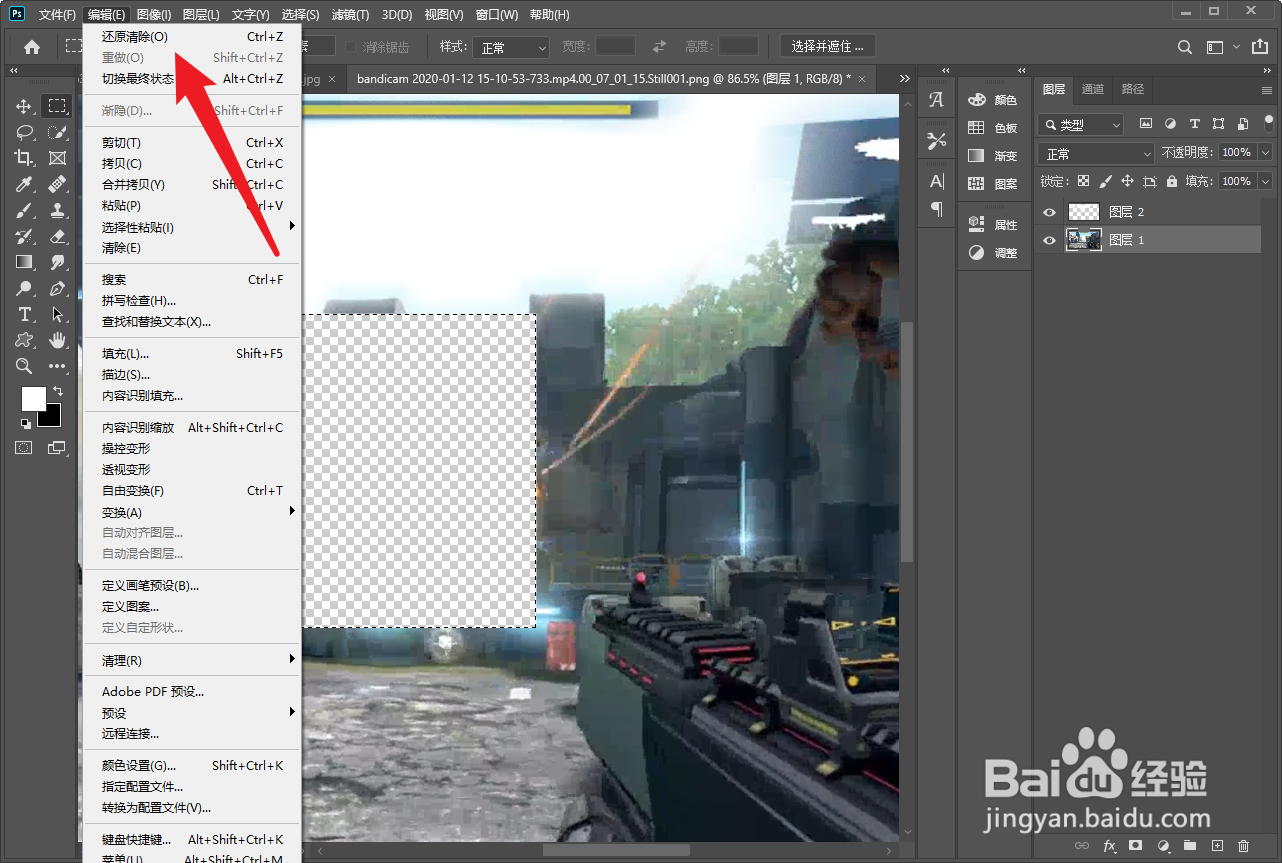Select the Smudge tool
Screen dimensions: 1282x863
(57, 262)
